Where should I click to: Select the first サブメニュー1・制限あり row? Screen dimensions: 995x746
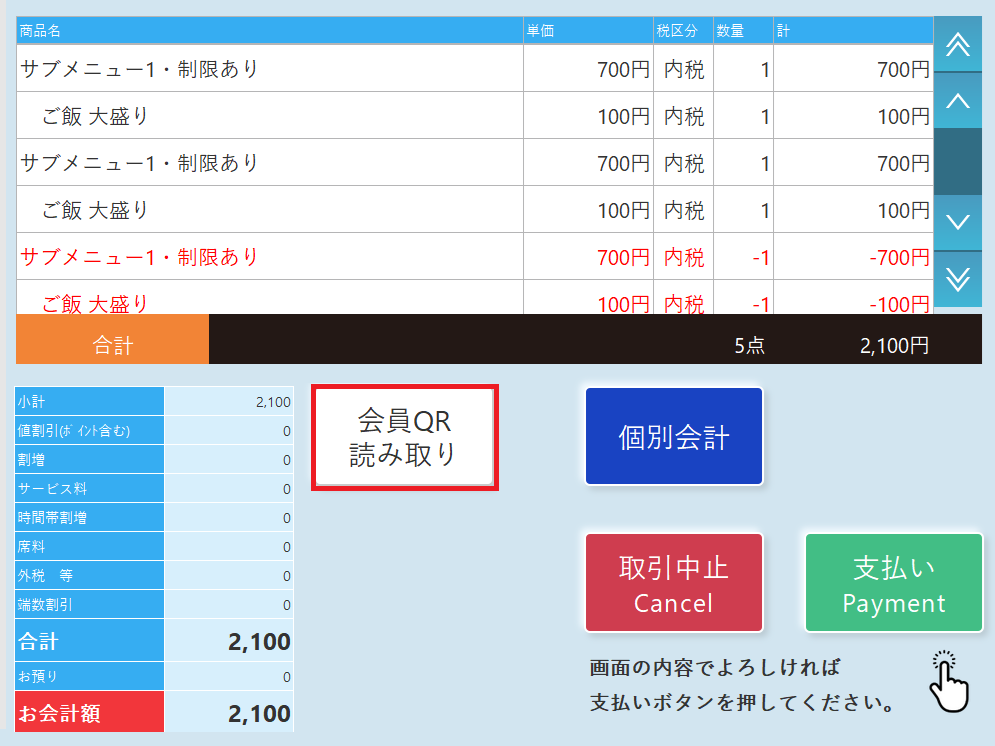pos(475,69)
